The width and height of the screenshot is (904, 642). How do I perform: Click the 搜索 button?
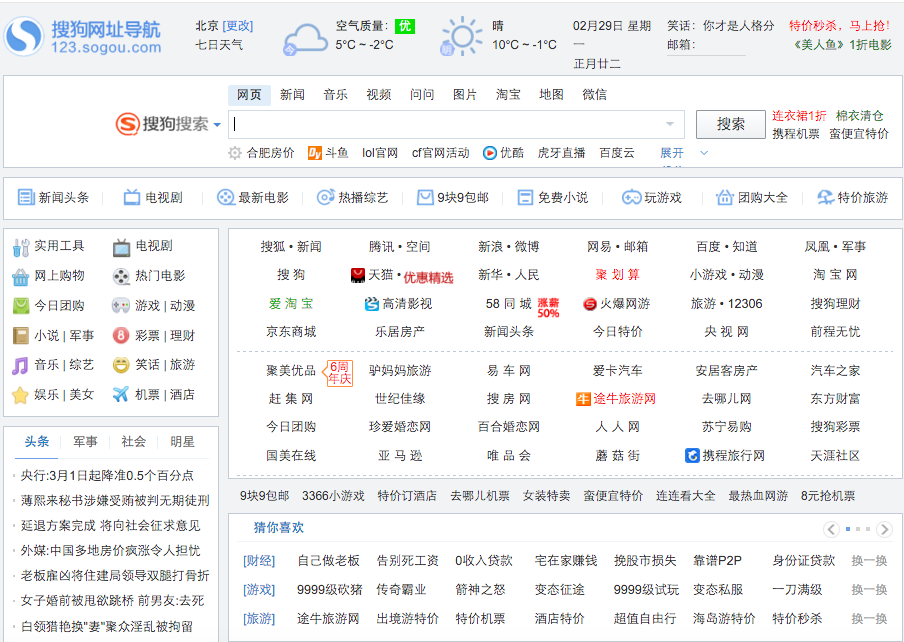click(730, 124)
